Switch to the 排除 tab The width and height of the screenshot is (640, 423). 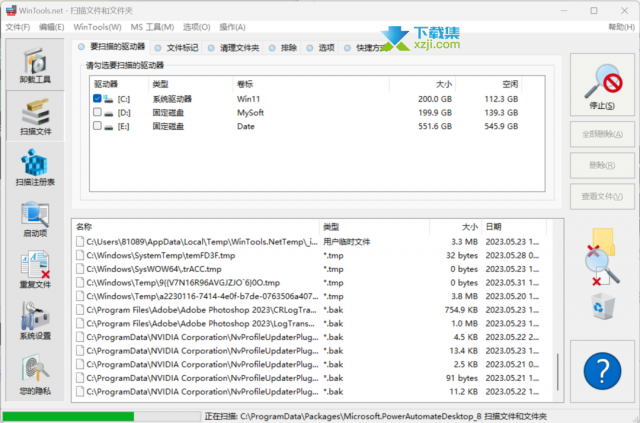pyautogui.click(x=283, y=48)
